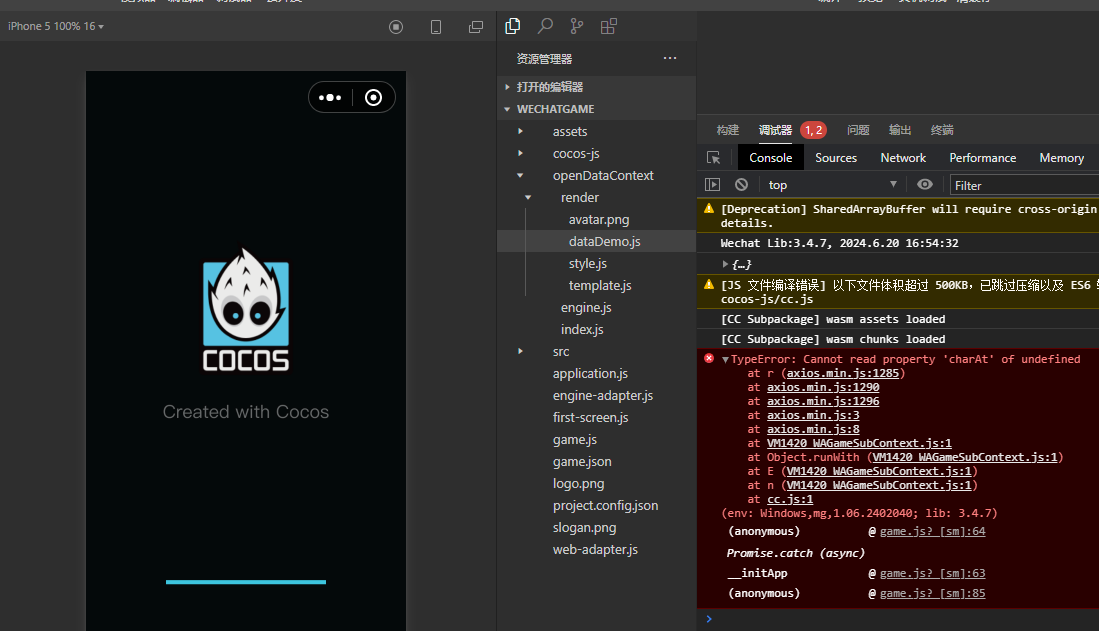Expand the {…} console object

coord(725,264)
